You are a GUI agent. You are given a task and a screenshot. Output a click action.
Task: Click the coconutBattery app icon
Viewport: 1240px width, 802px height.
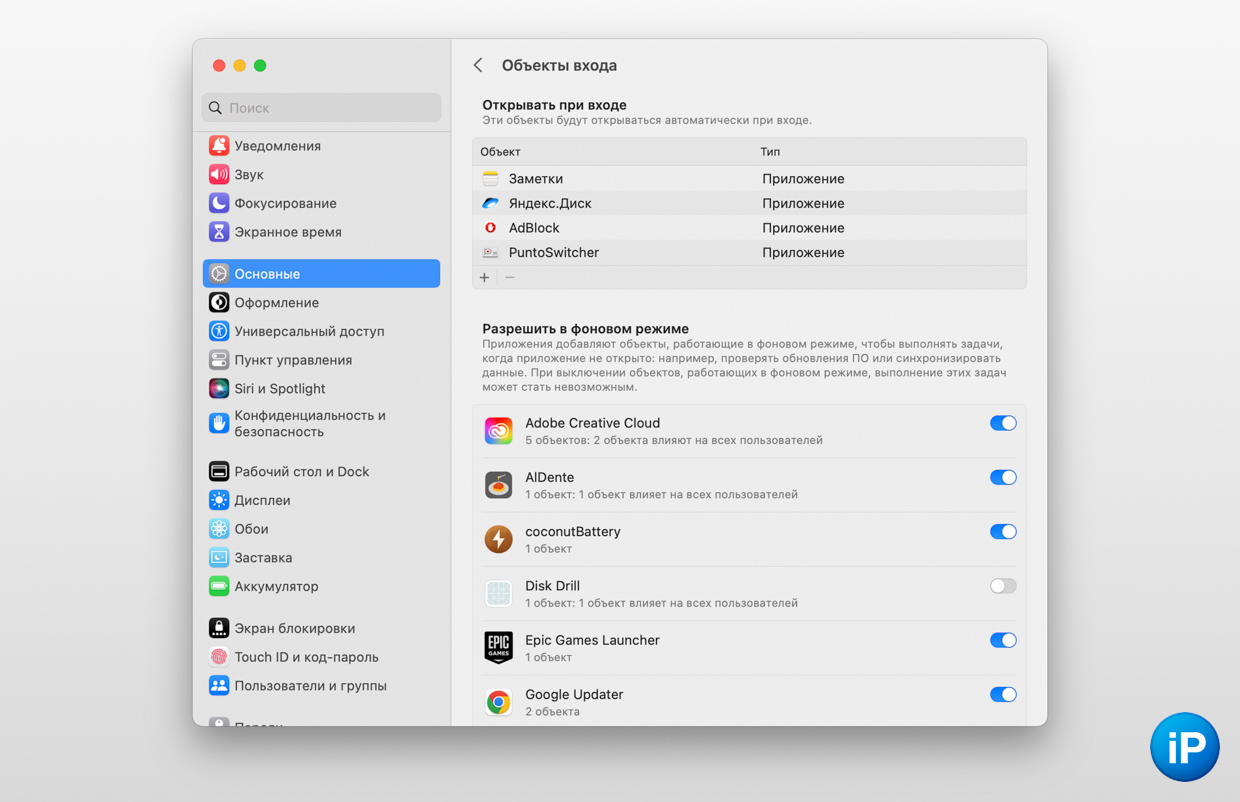tap(498, 539)
